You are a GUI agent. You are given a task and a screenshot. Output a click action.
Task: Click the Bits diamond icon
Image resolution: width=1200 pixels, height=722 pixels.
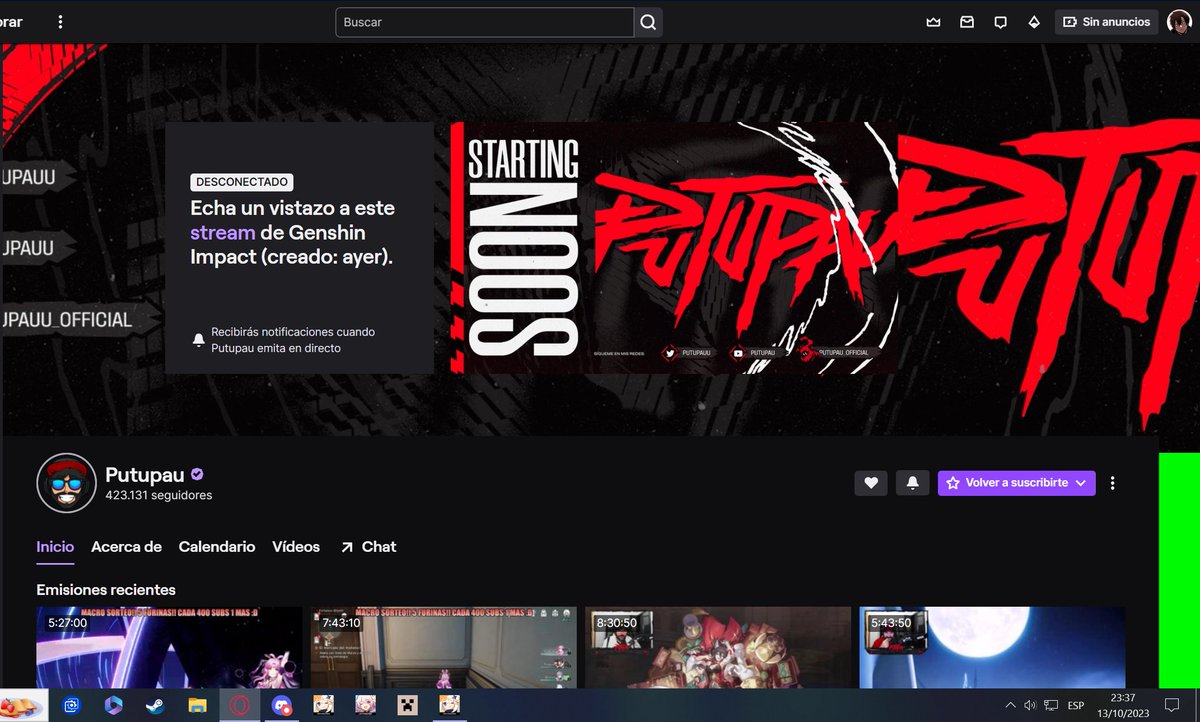coord(1033,22)
